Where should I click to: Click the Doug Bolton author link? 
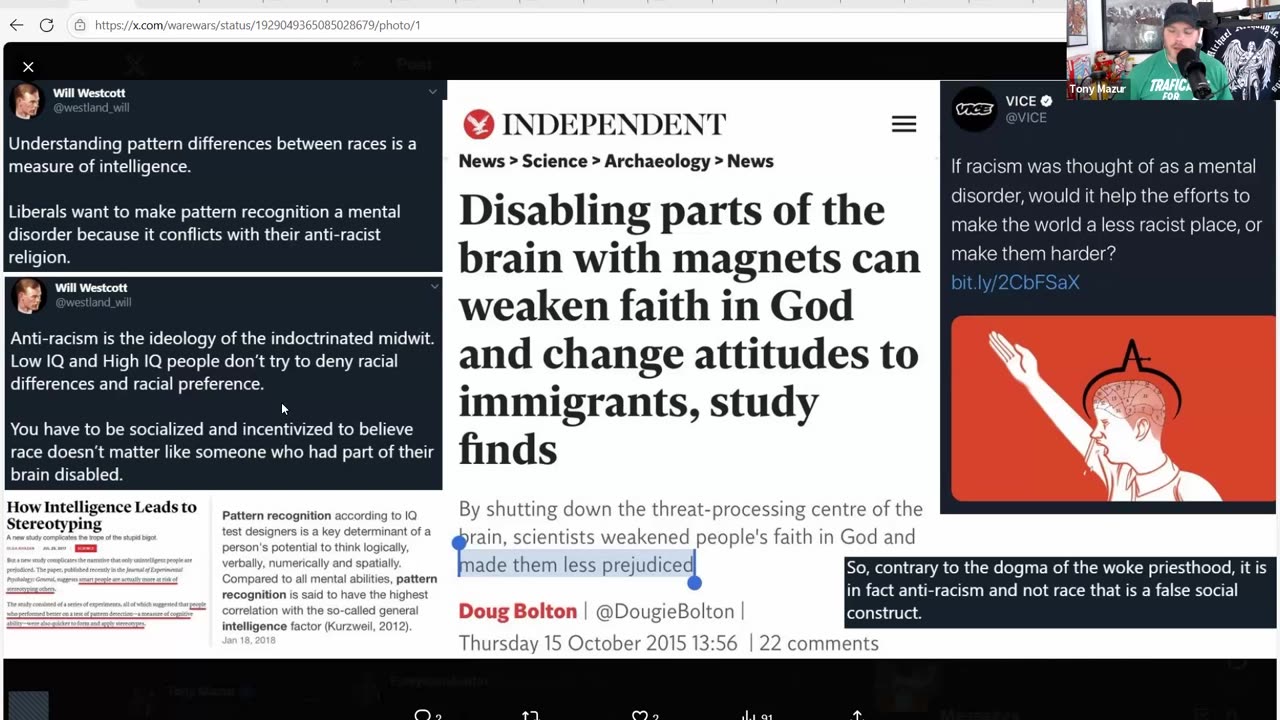[x=518, y=610]
